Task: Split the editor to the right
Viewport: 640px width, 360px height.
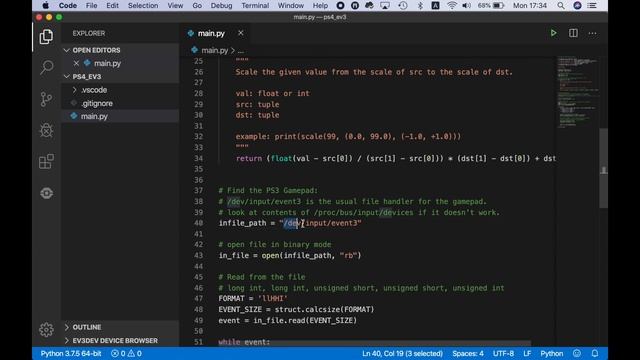Action: 573,33
